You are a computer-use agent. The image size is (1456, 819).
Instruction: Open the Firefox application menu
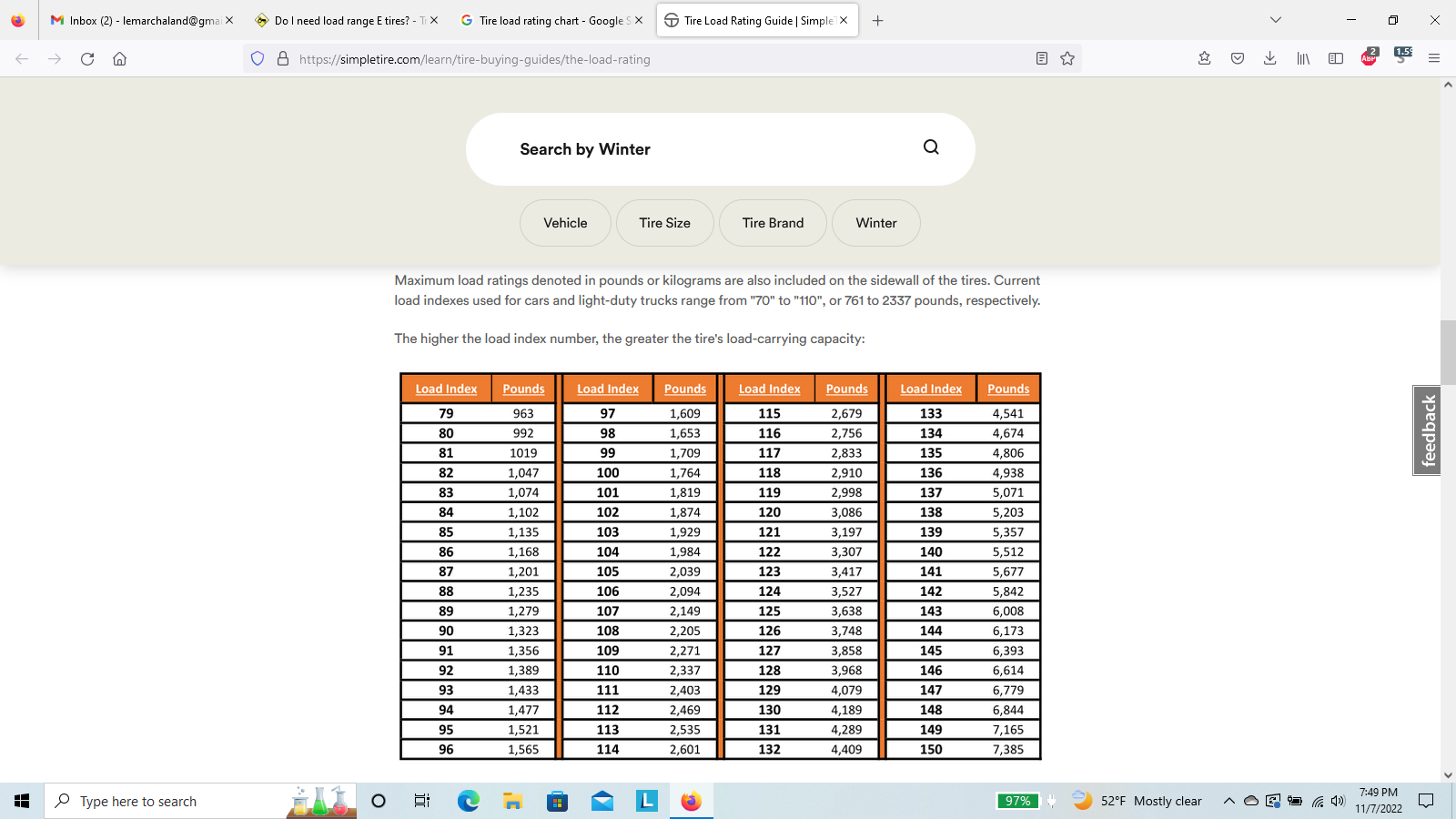click(1434, 59)
